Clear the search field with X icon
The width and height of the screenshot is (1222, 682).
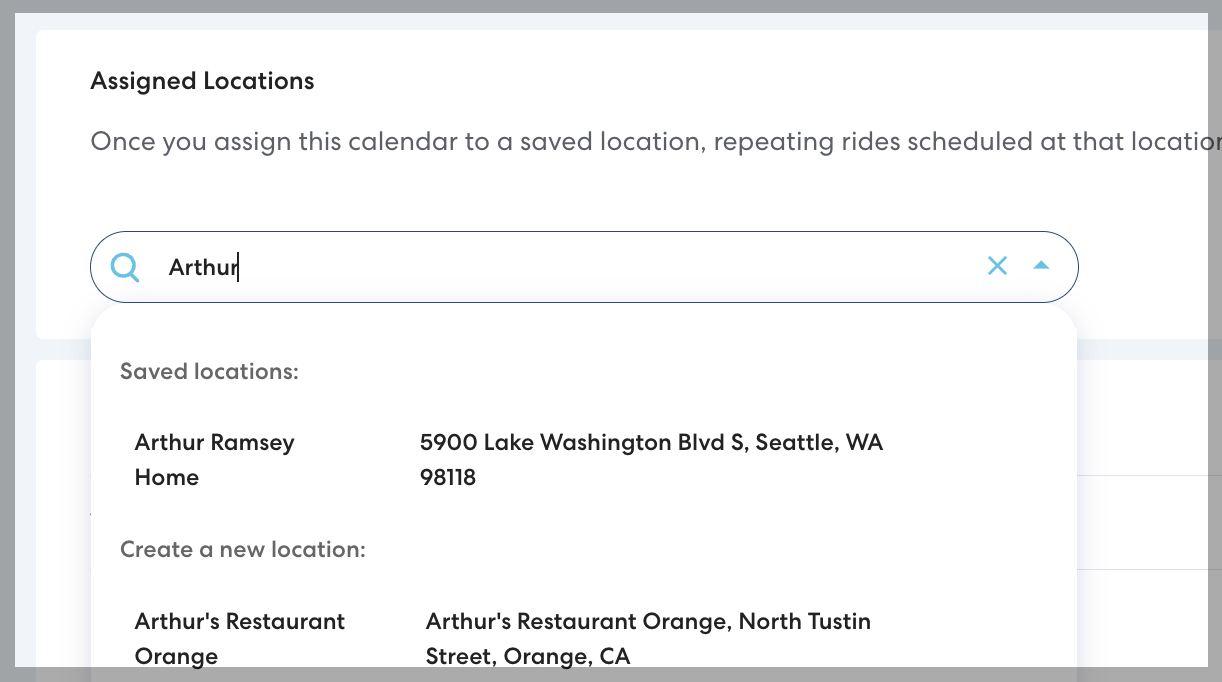tap(997, 266)
